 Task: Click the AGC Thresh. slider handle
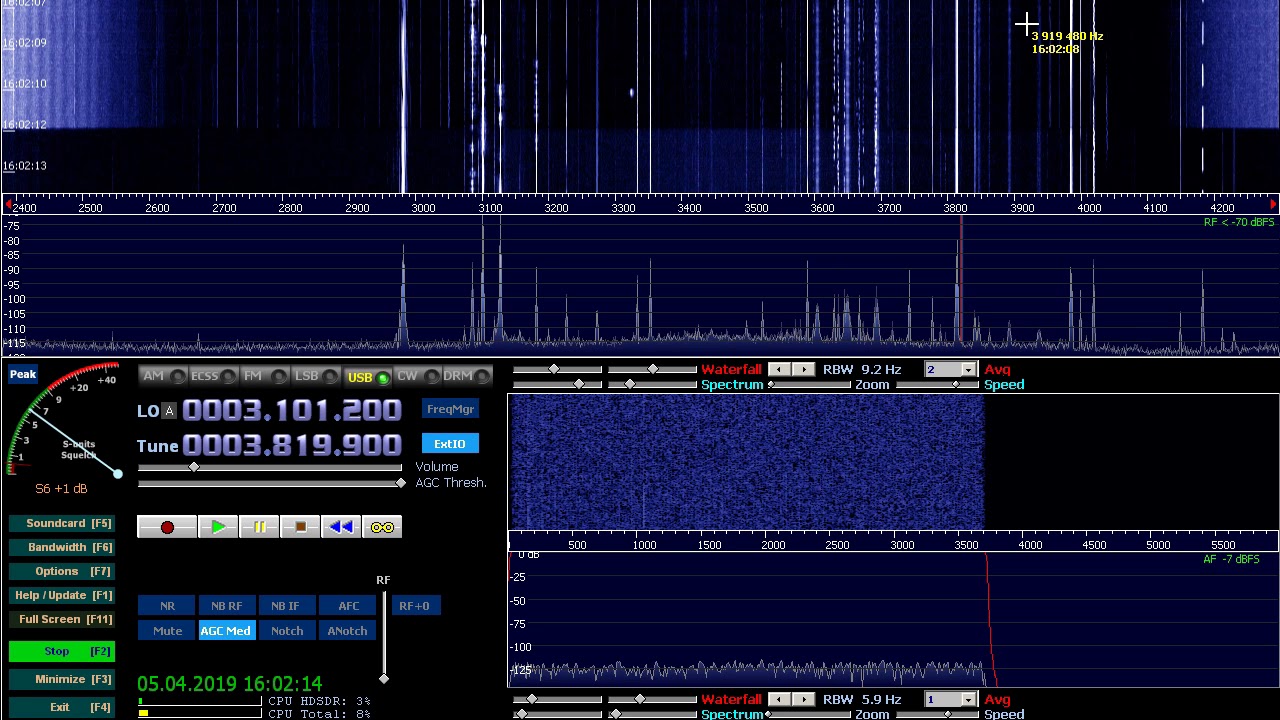click(401, 483)
